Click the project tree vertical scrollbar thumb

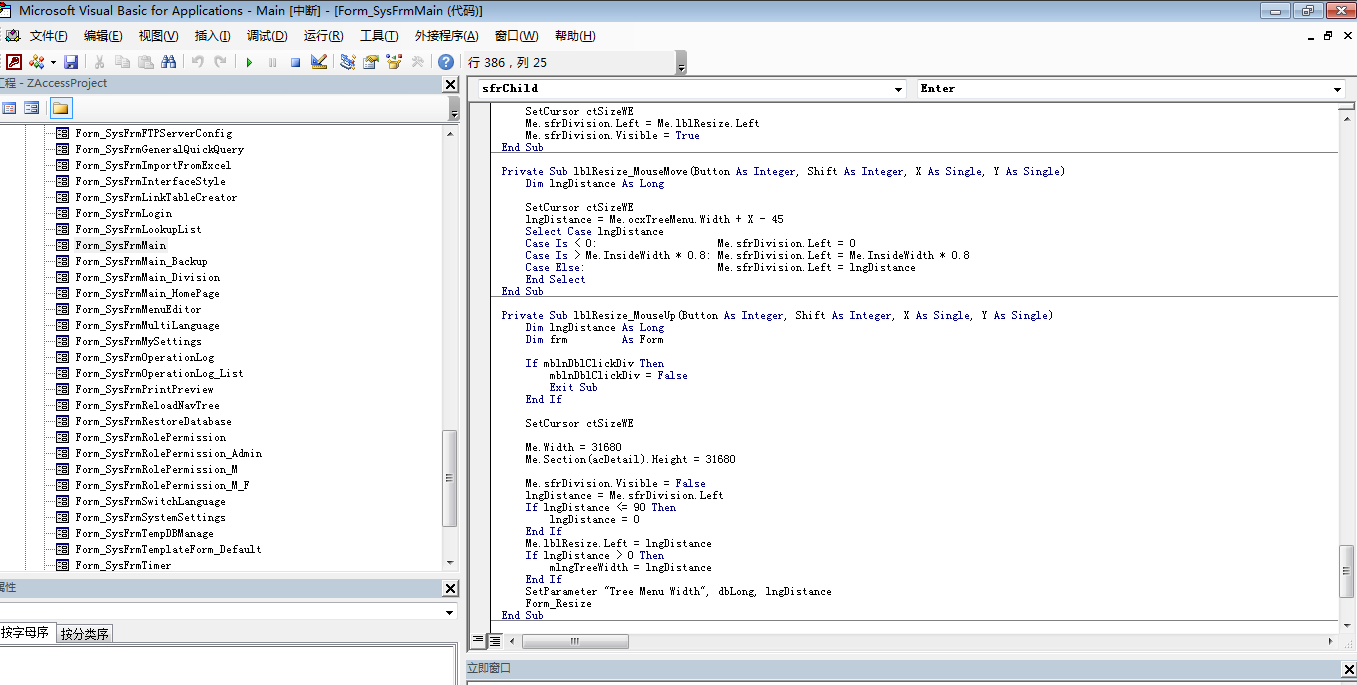pos(450,478)
